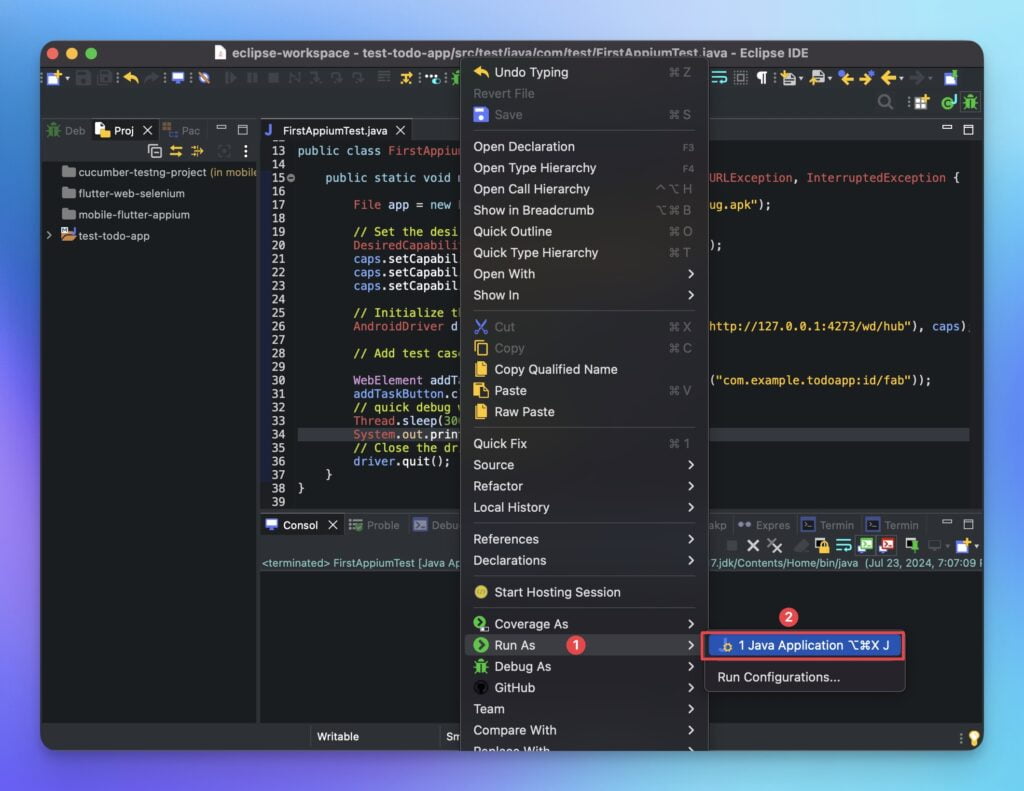Choose Undo Typing from context menu
The image size is (1024, 791).
tap(583, 73)
